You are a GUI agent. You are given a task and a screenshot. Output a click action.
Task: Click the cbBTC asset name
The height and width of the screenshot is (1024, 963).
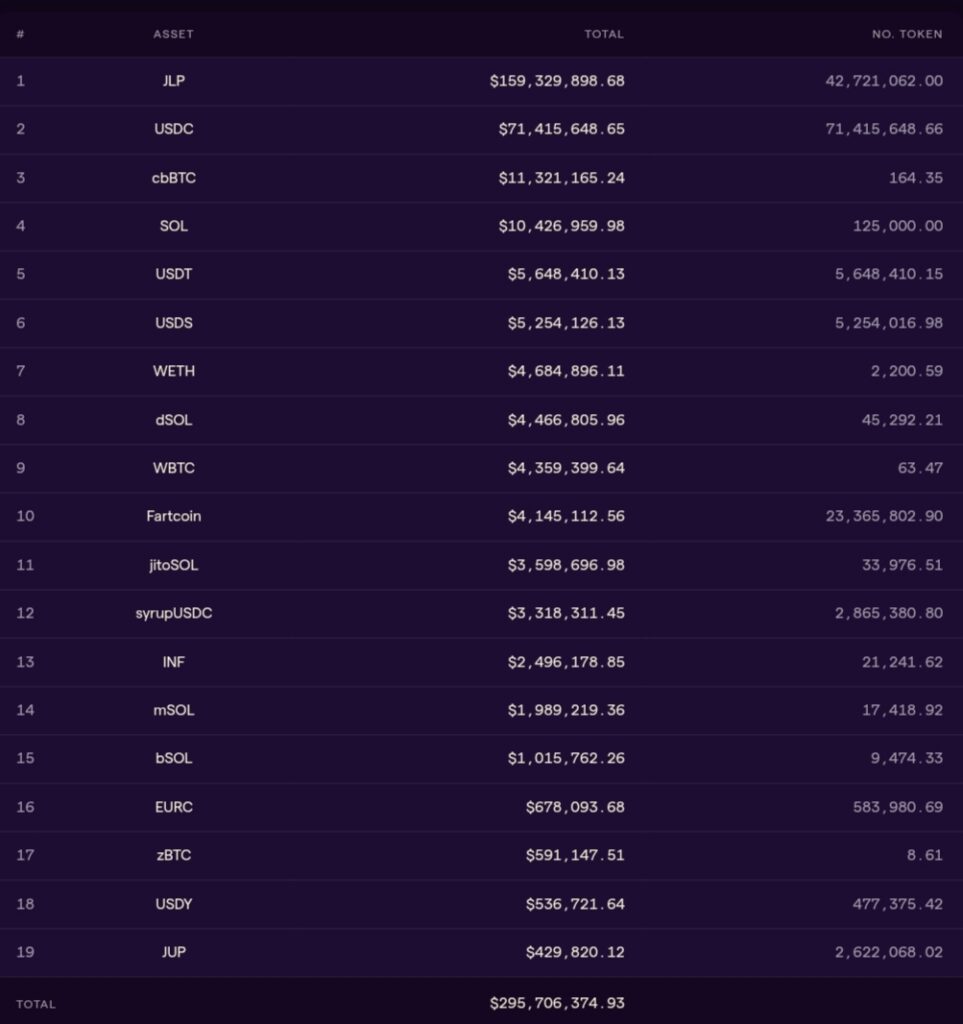(173, 178)
